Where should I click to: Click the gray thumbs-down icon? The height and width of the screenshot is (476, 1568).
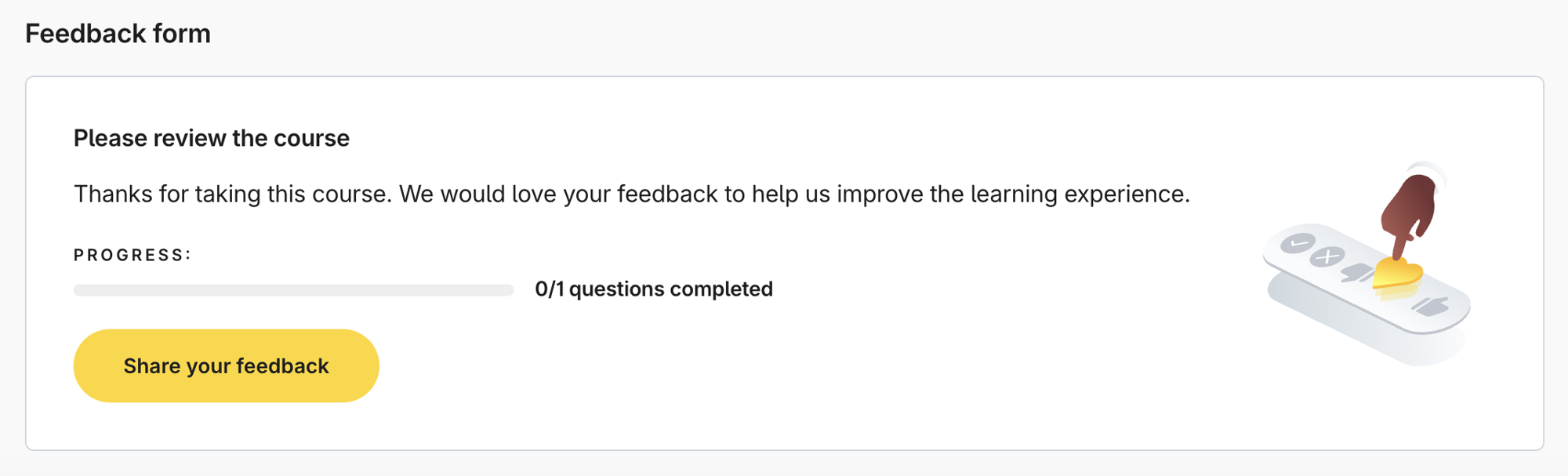point(1357,272)
